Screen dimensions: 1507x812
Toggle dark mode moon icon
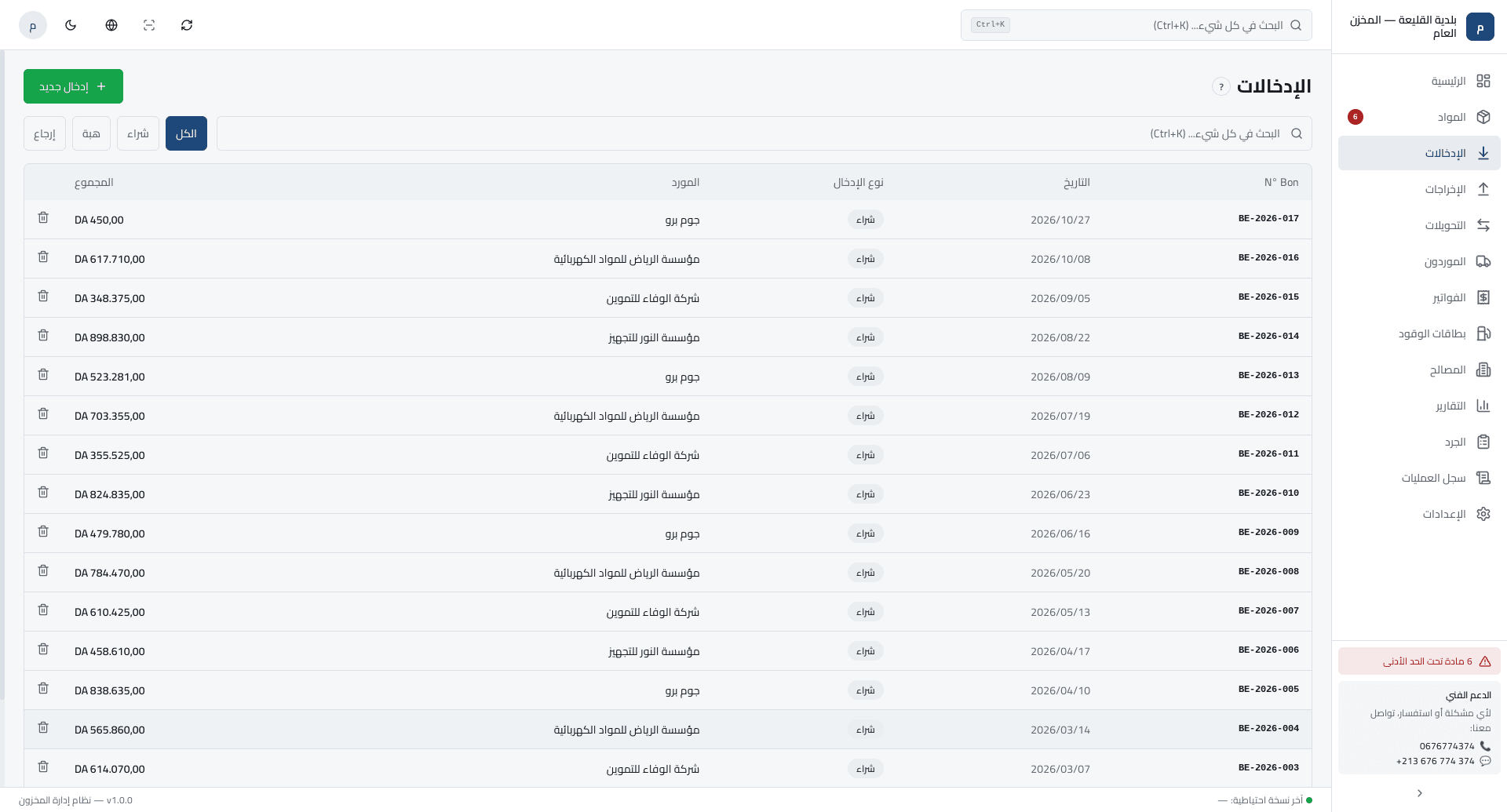coord(71,25)
